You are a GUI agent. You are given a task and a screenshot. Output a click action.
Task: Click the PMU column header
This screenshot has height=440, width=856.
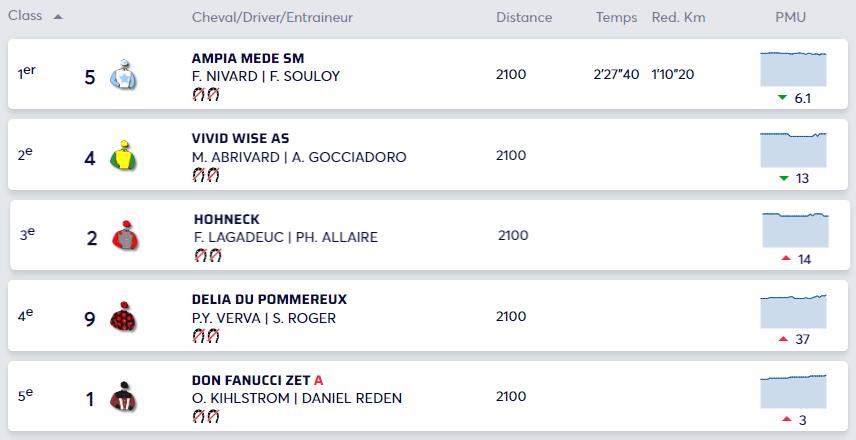coord(790,17)
